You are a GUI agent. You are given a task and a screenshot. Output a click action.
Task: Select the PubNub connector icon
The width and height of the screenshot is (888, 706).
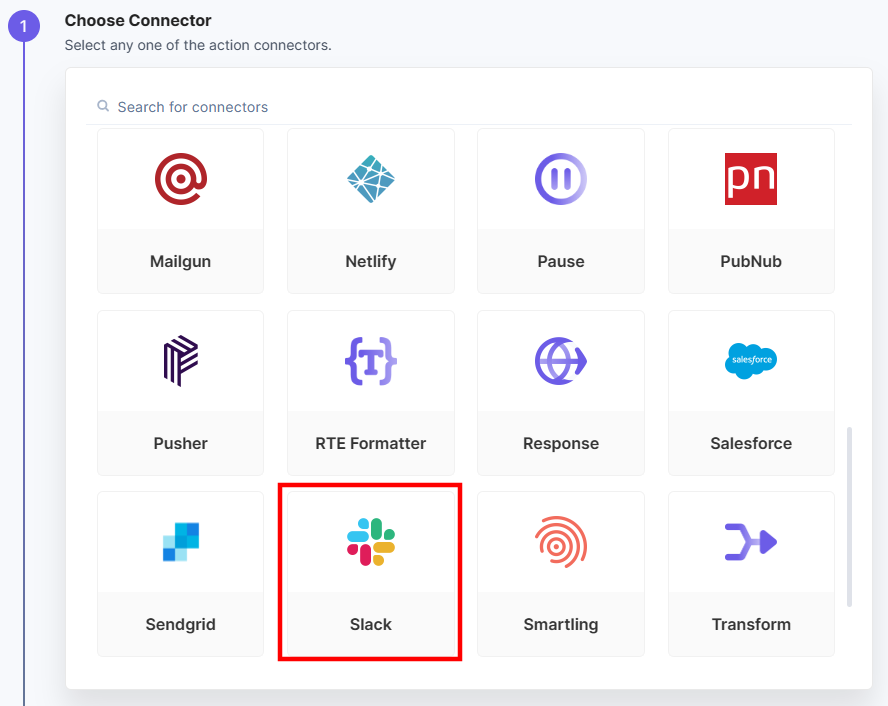click(x=751, y=179)
